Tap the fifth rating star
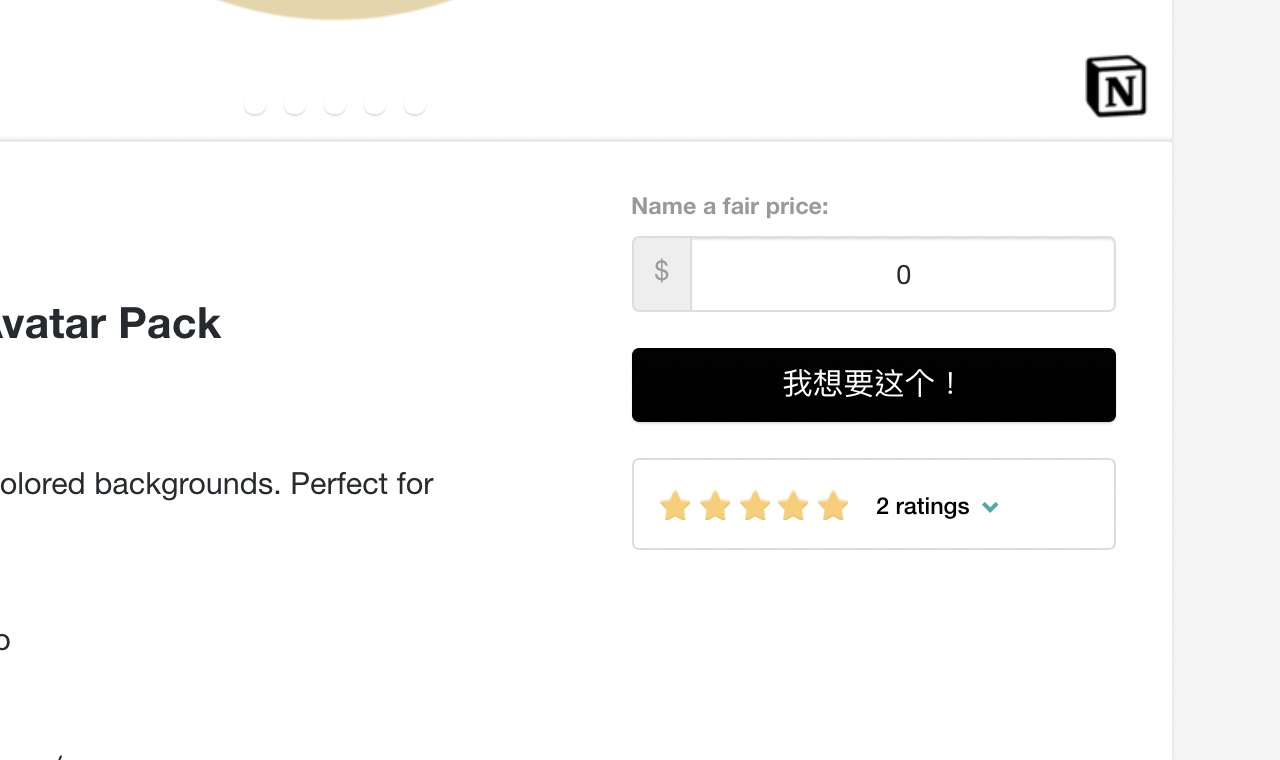 (833, 506)
